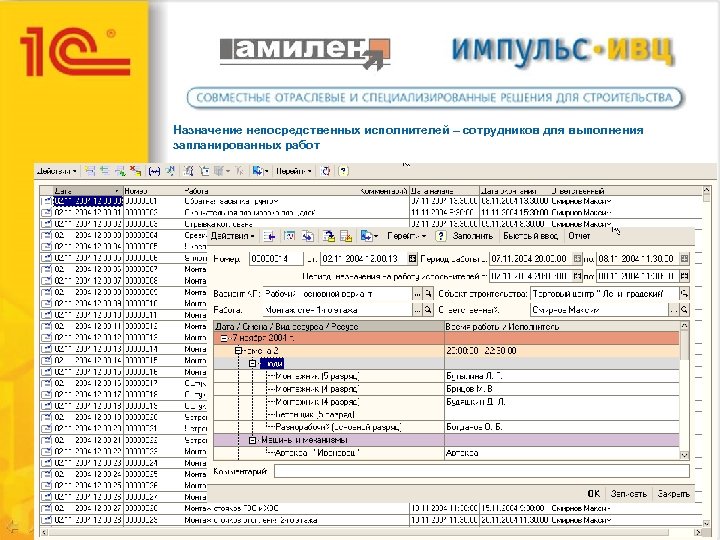Click the filter by current value icon
The height and width of the screenshot is (540, 720).
coord(204,171)
